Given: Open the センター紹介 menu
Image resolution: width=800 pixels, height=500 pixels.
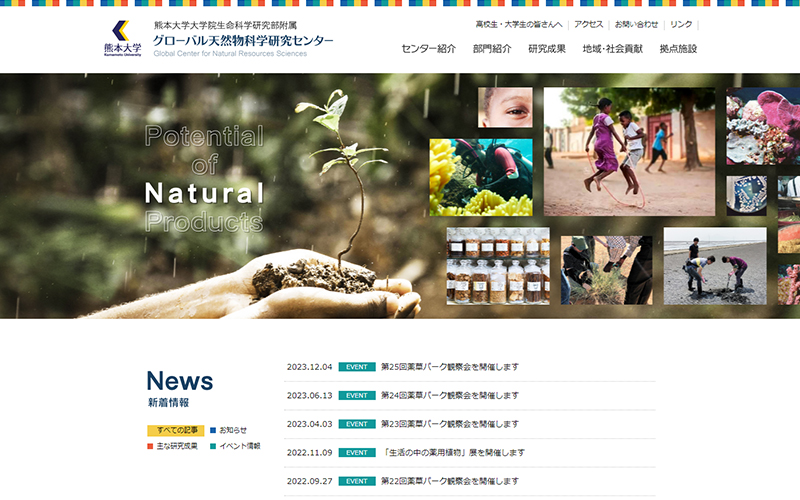Looking at the screenshot, I should [429, 49].
